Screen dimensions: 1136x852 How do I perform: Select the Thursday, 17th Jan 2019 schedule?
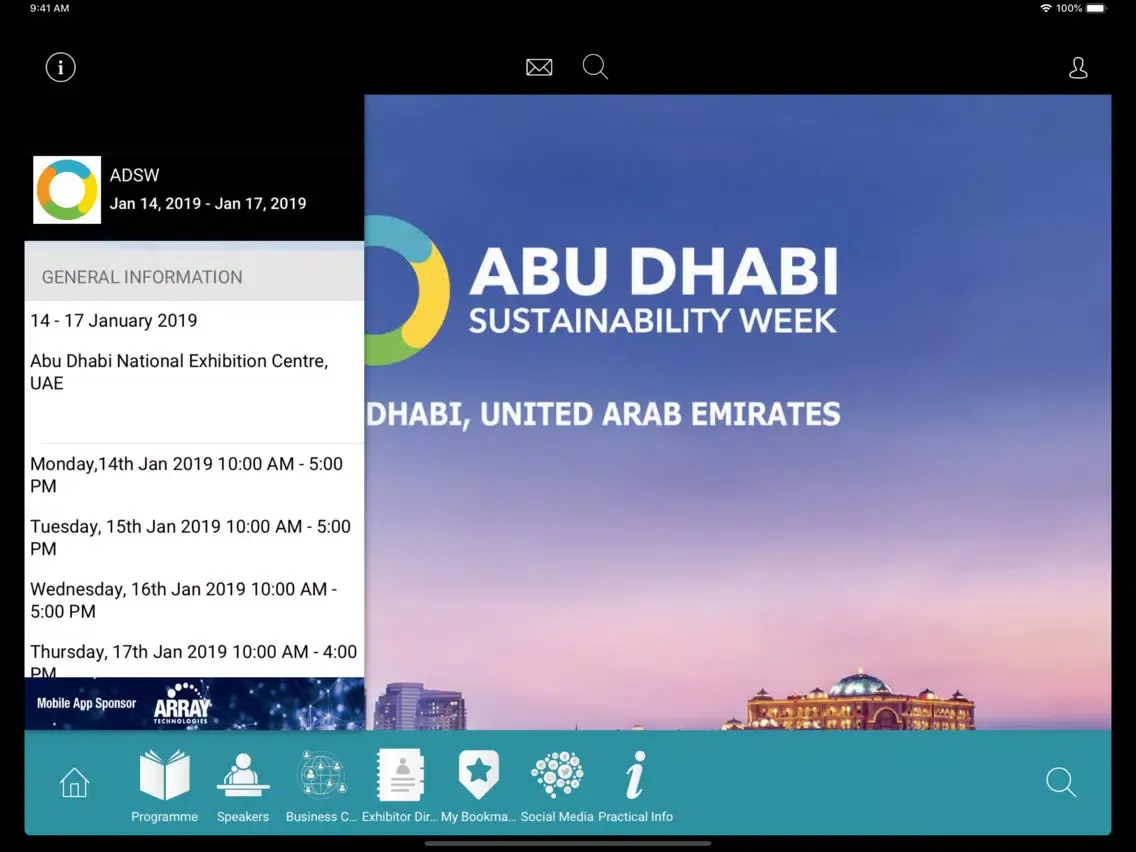193,659
